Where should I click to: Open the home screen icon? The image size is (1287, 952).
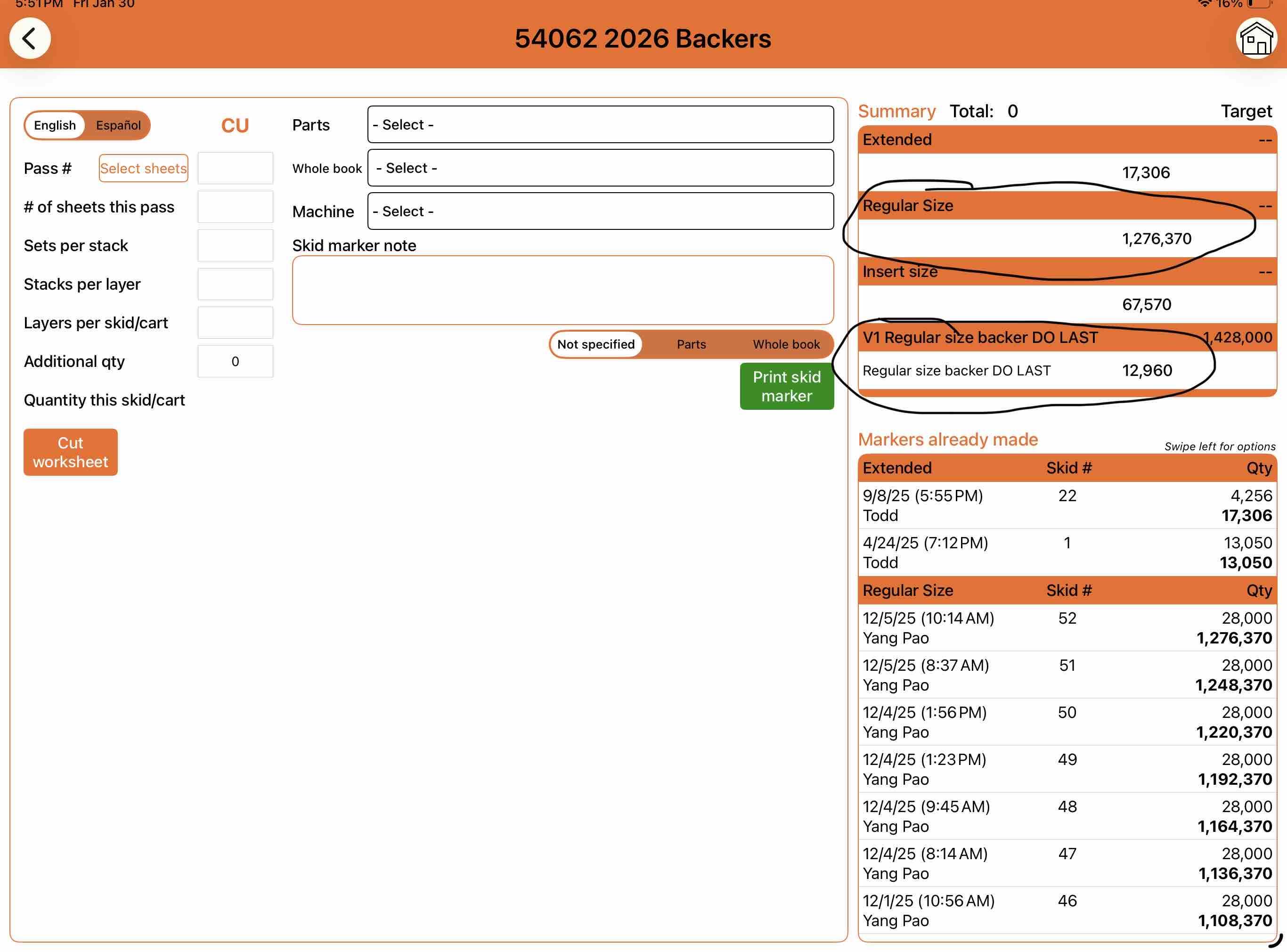click(1256, 39)
